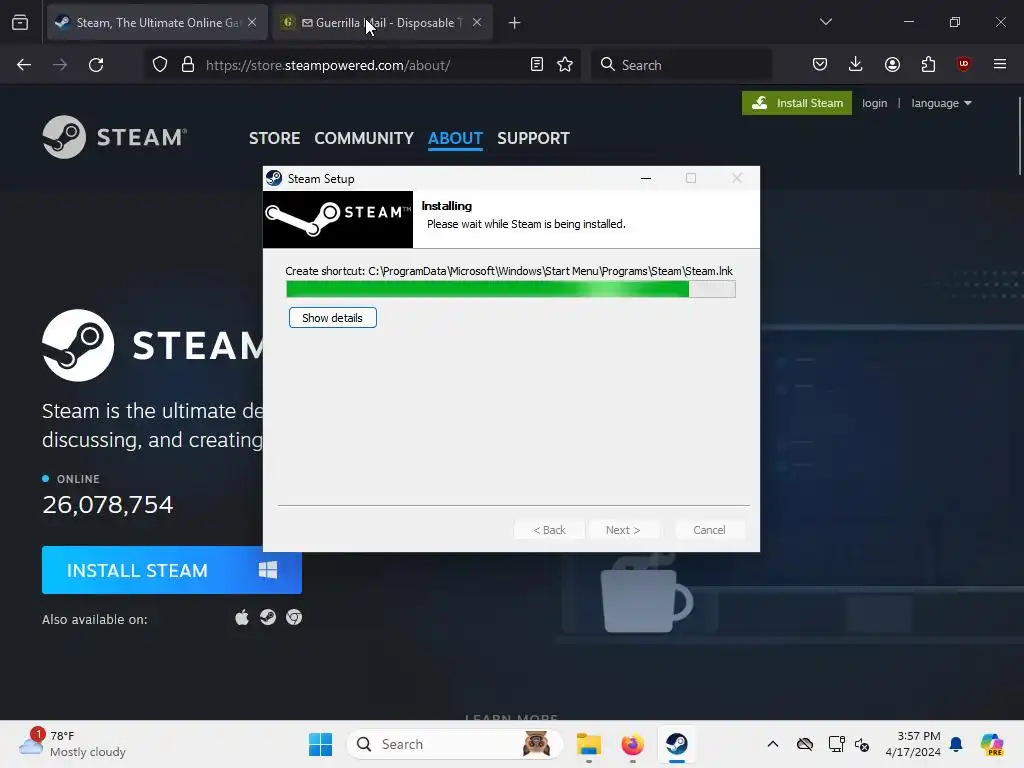Close the Steam browser tab
The height and width of the screenshot is (768, 1024).
[252, 22]
